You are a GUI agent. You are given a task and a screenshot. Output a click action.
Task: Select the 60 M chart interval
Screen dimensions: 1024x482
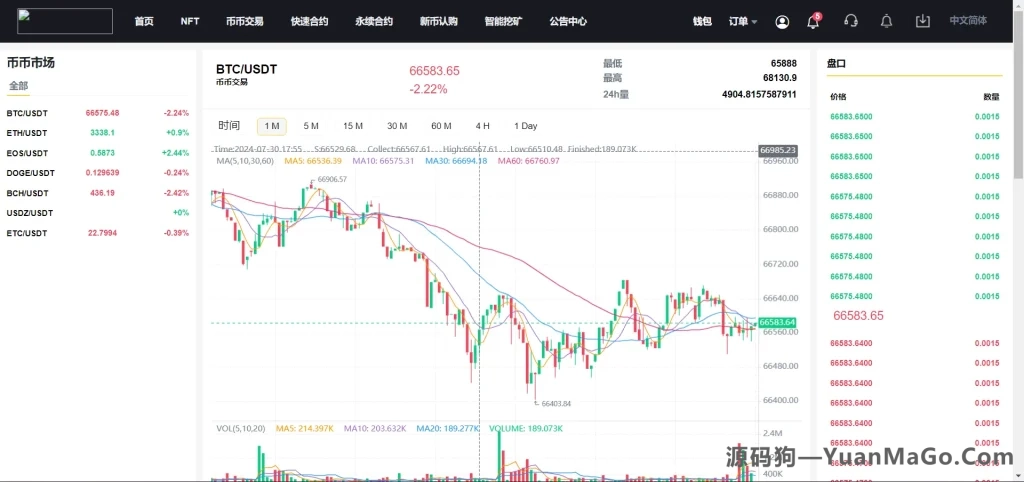[441, 126]
